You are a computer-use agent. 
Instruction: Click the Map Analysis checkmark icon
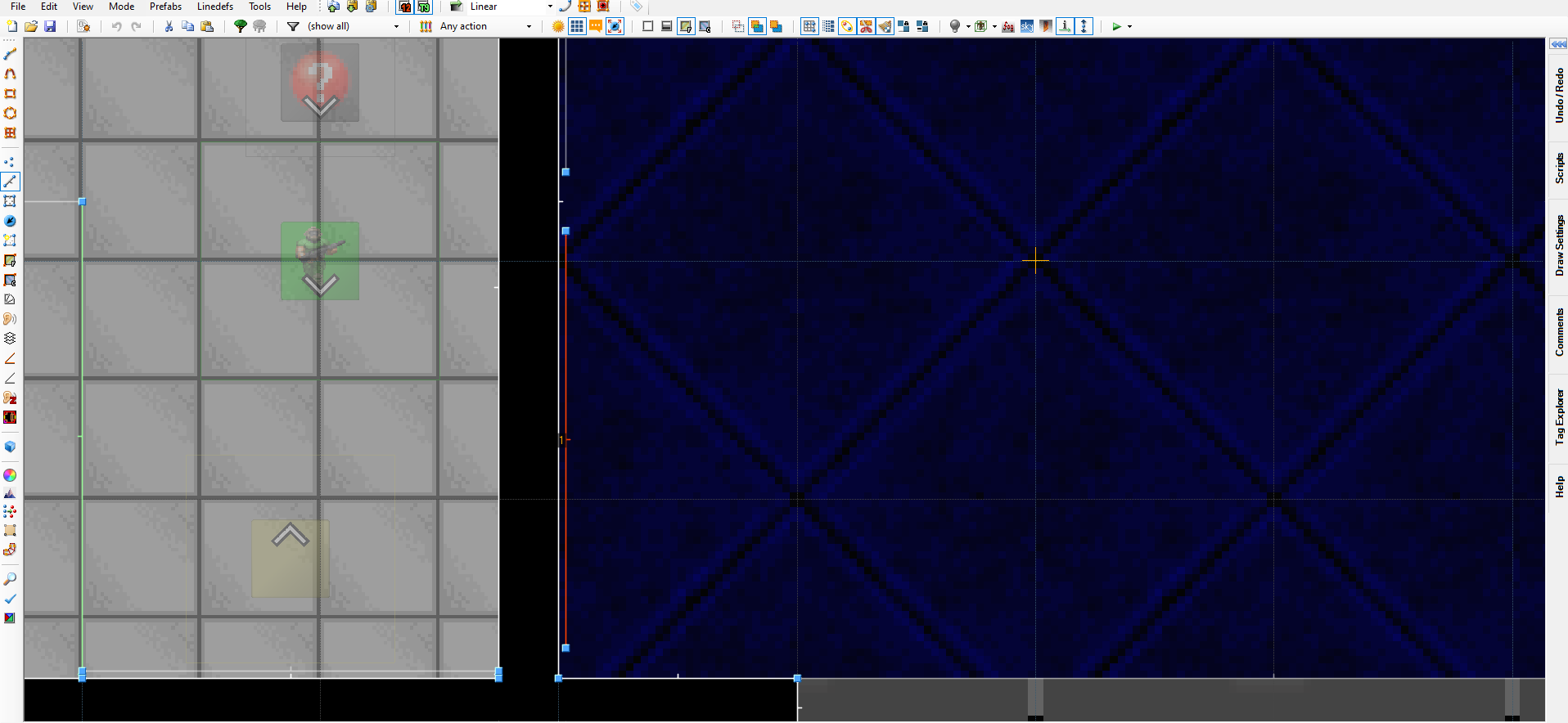pos(10,599)
